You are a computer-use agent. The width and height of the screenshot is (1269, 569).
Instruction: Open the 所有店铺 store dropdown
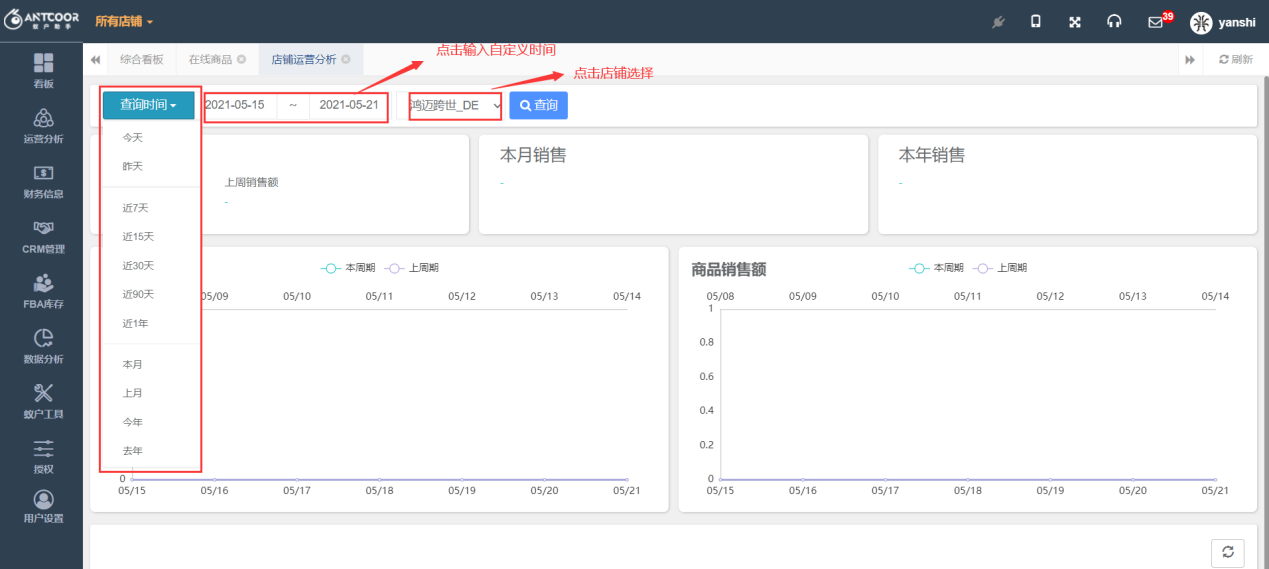(x=124, y=21)
